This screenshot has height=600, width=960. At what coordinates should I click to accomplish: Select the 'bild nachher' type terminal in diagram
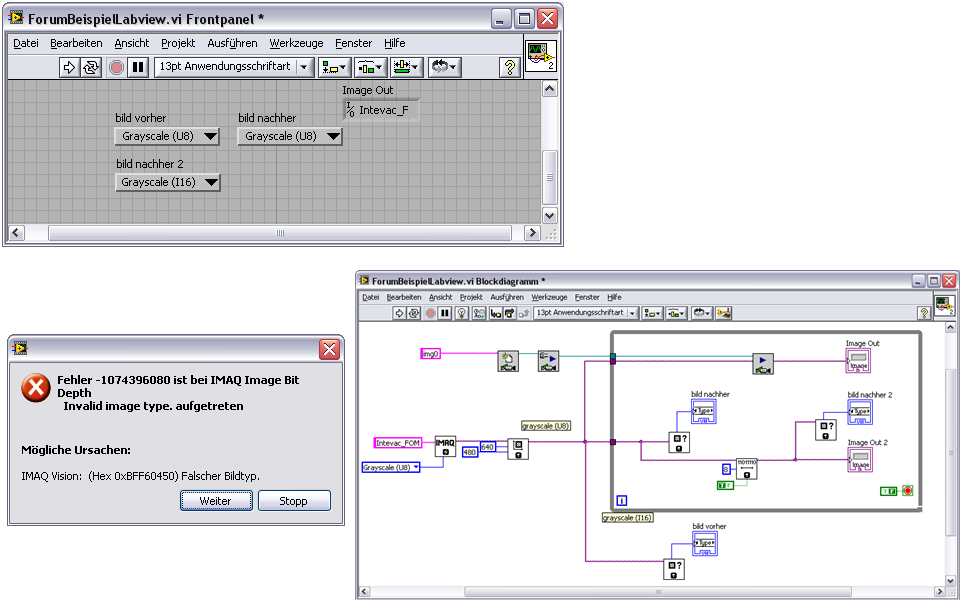click(703, 411)
